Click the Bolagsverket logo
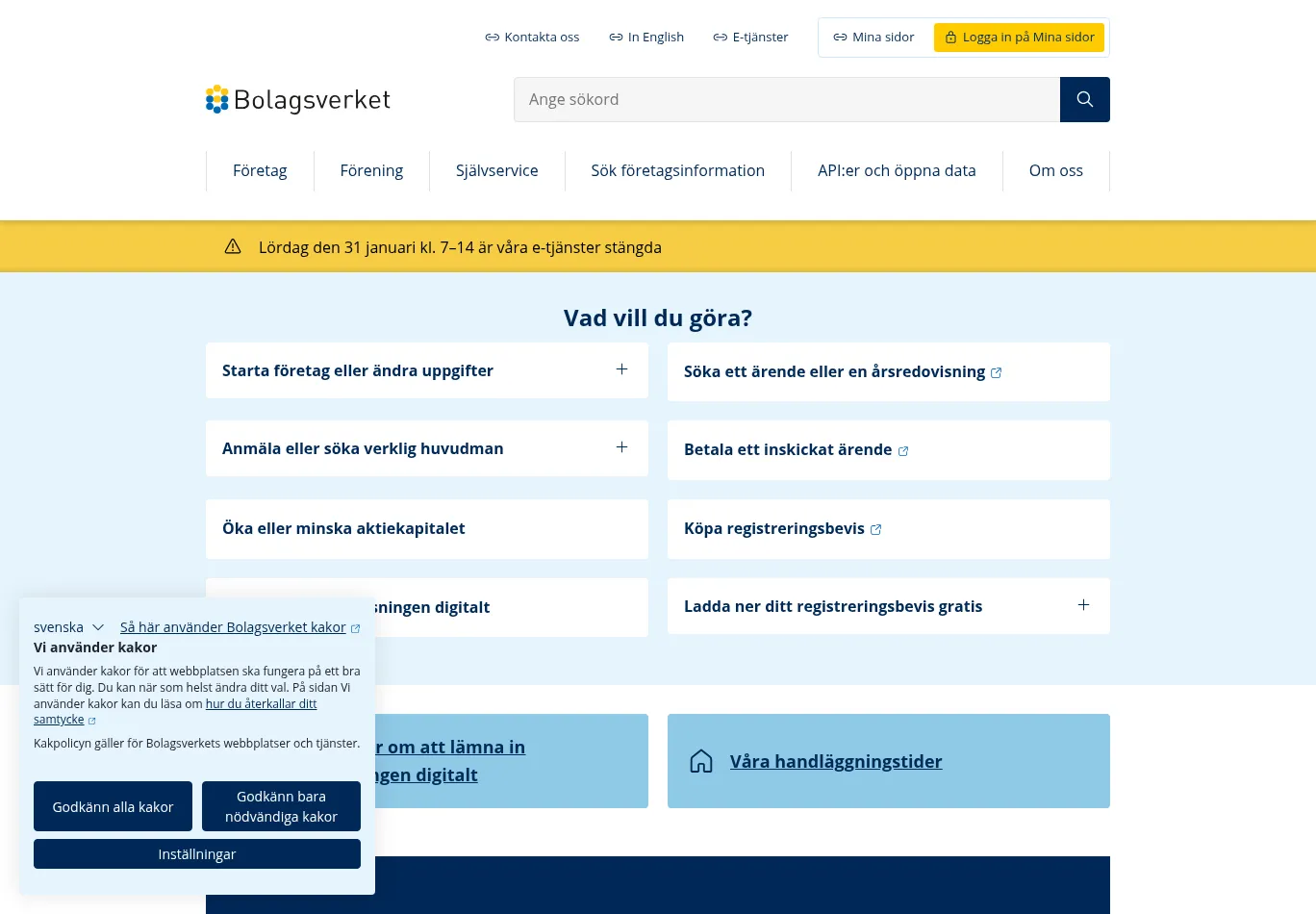Viewport: 1316px width, 914px height. click(x=298, y=100)
